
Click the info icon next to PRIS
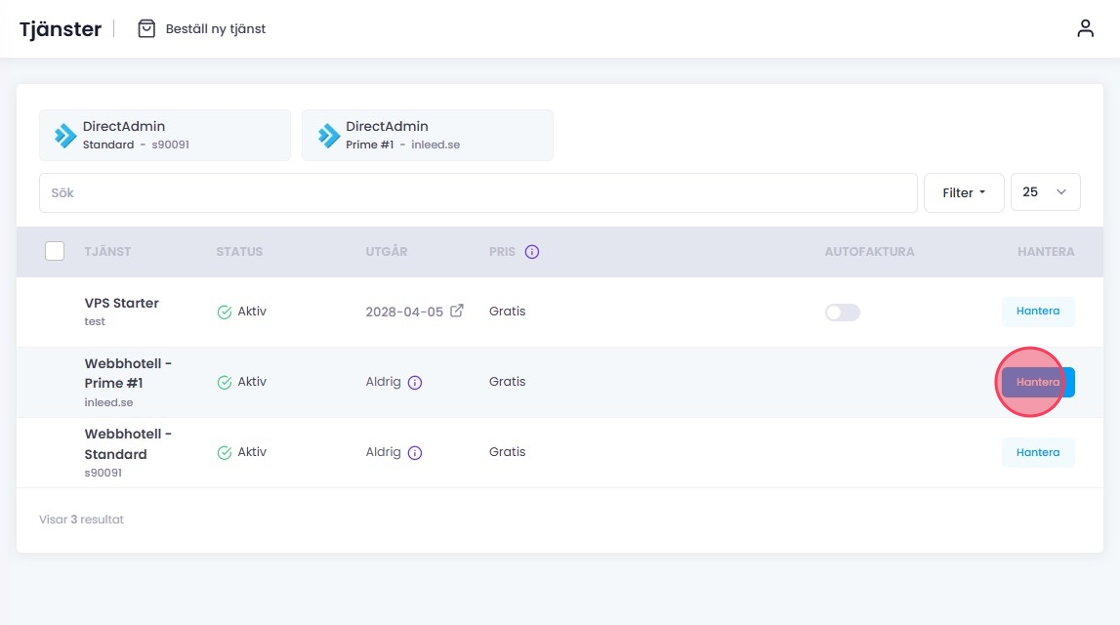532,252
